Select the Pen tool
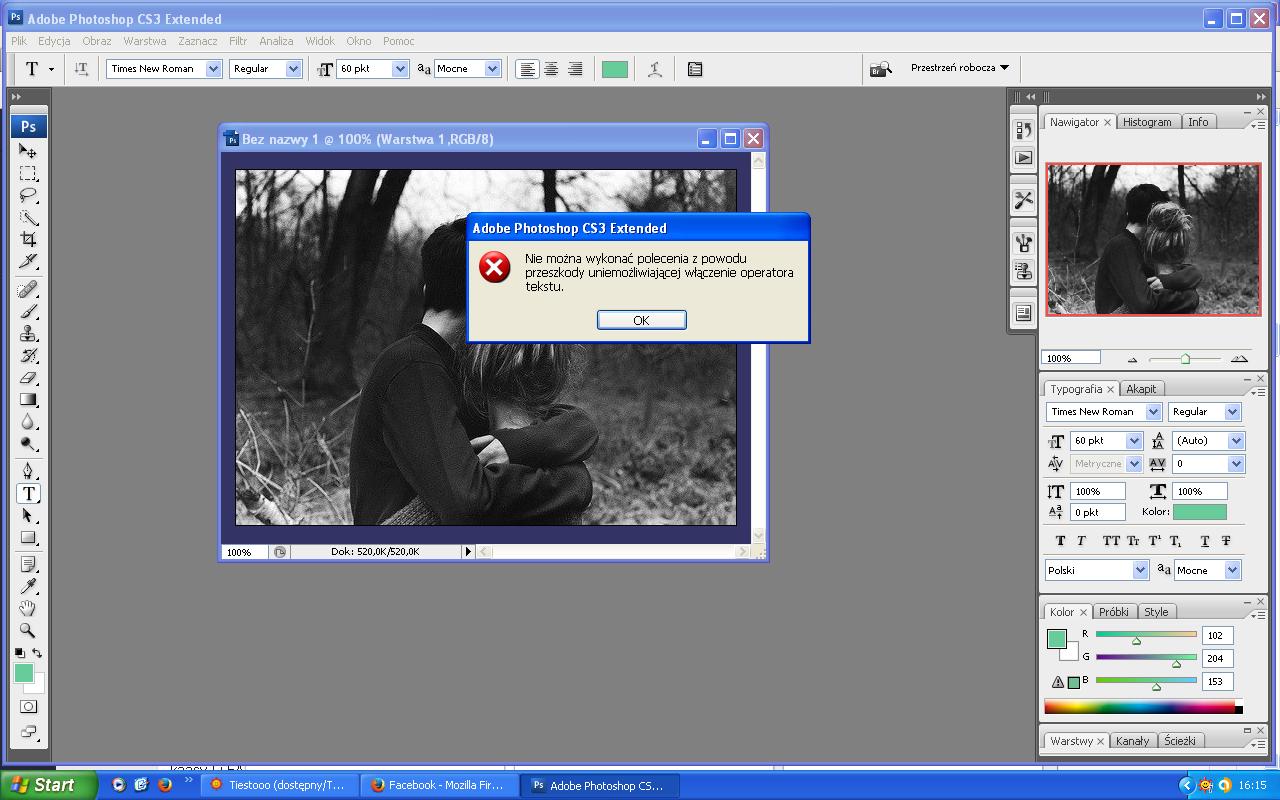Image resolution: width=1280 pixels, height=800 pixels. pyautogui.click(x=29, y=471)
